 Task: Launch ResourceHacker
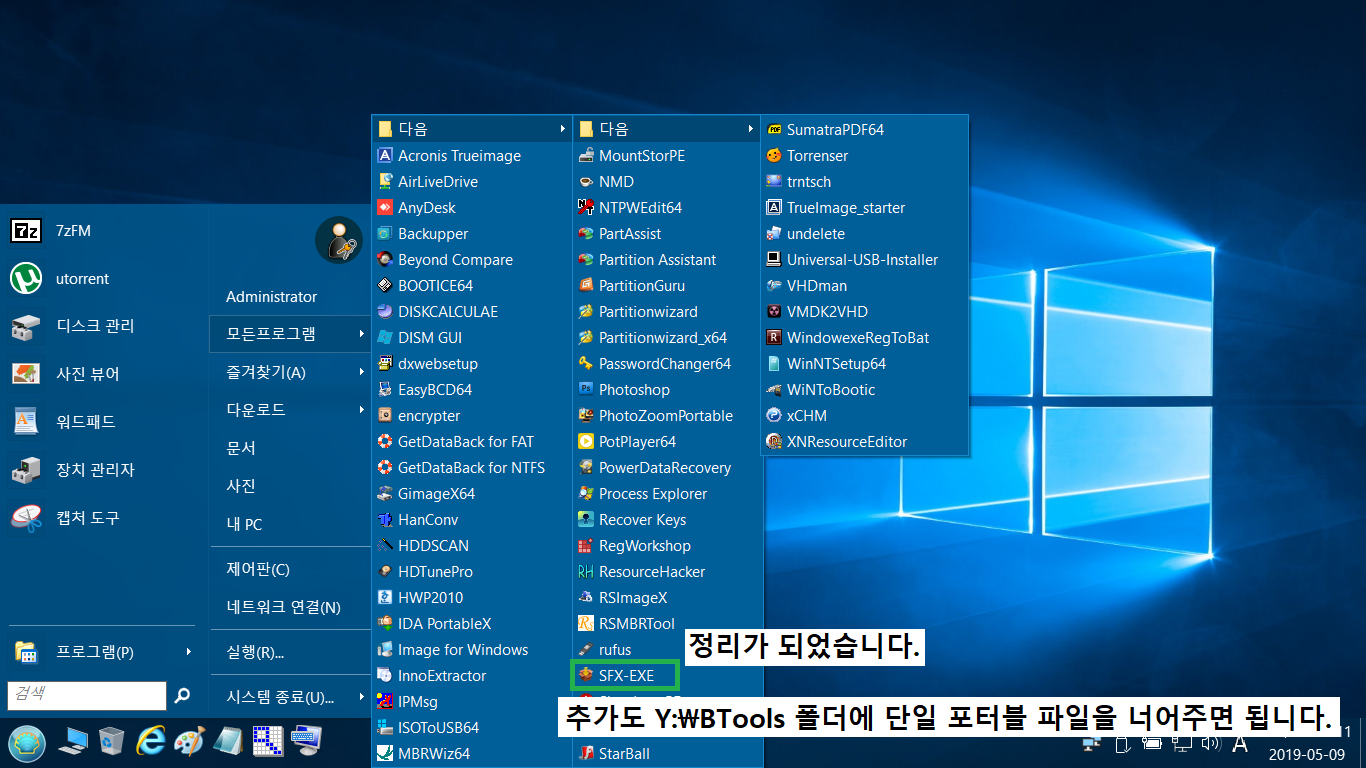tap(667, 572)
